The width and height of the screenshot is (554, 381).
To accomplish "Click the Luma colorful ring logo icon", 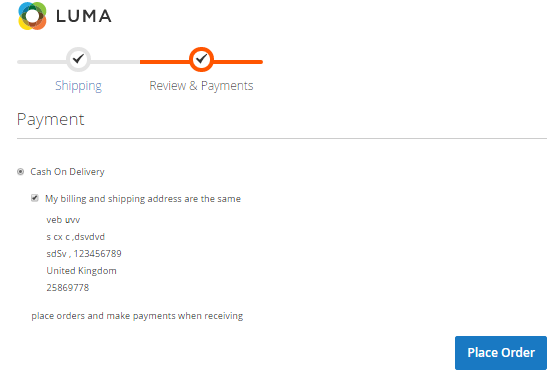I will coord(32,16).
